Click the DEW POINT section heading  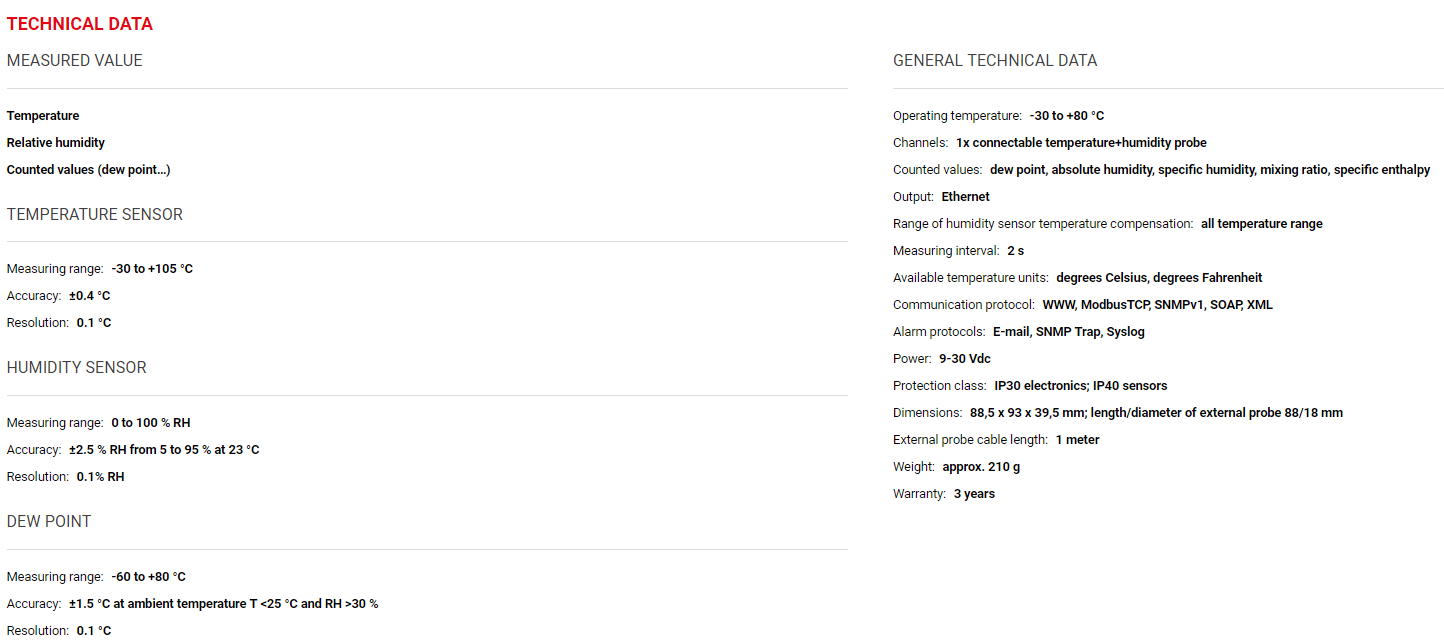pos(49,522)
